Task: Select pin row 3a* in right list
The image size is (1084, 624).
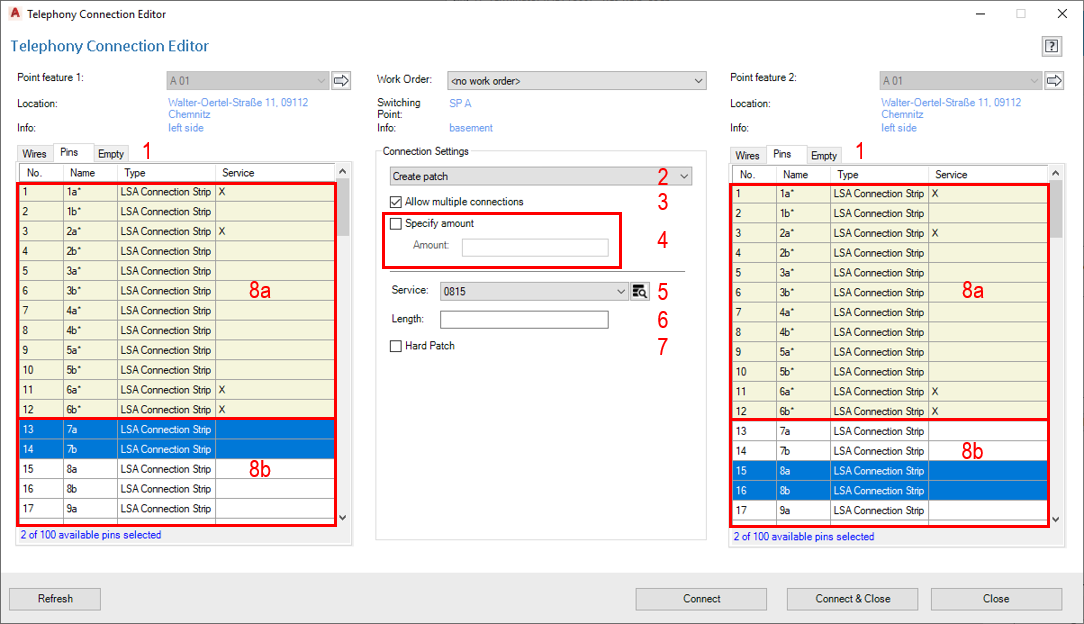Action: 890,273
